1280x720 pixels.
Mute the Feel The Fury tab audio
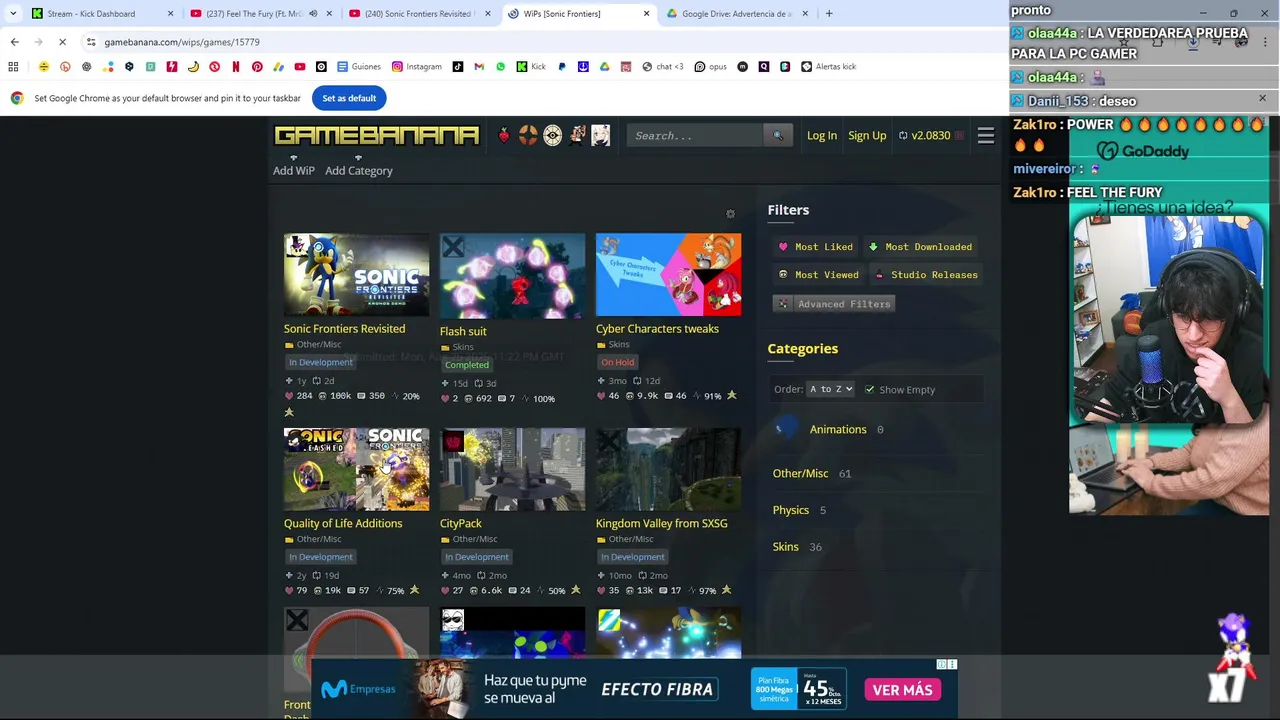tap(313, 14)
